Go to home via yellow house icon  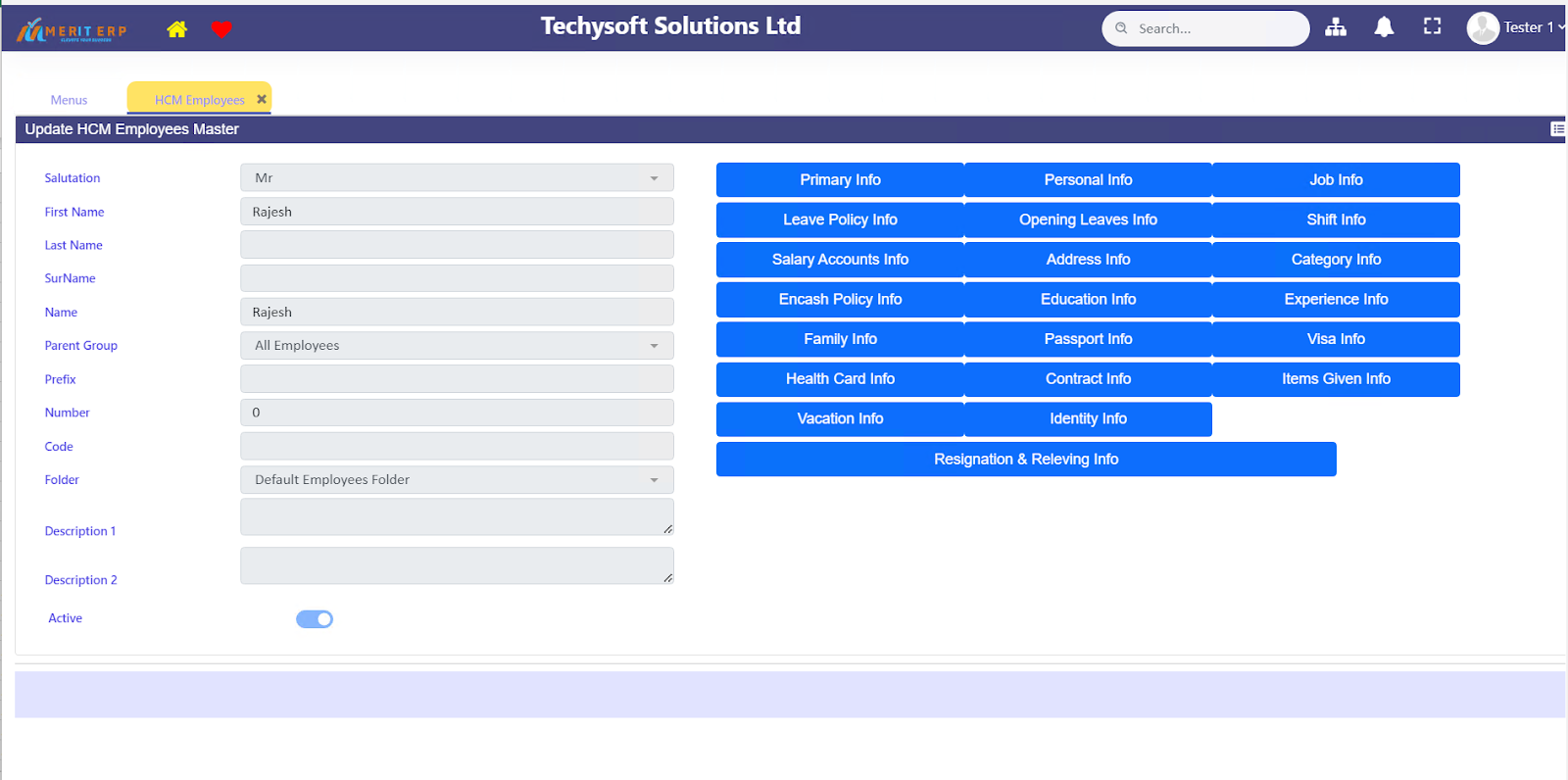point(177,29)
